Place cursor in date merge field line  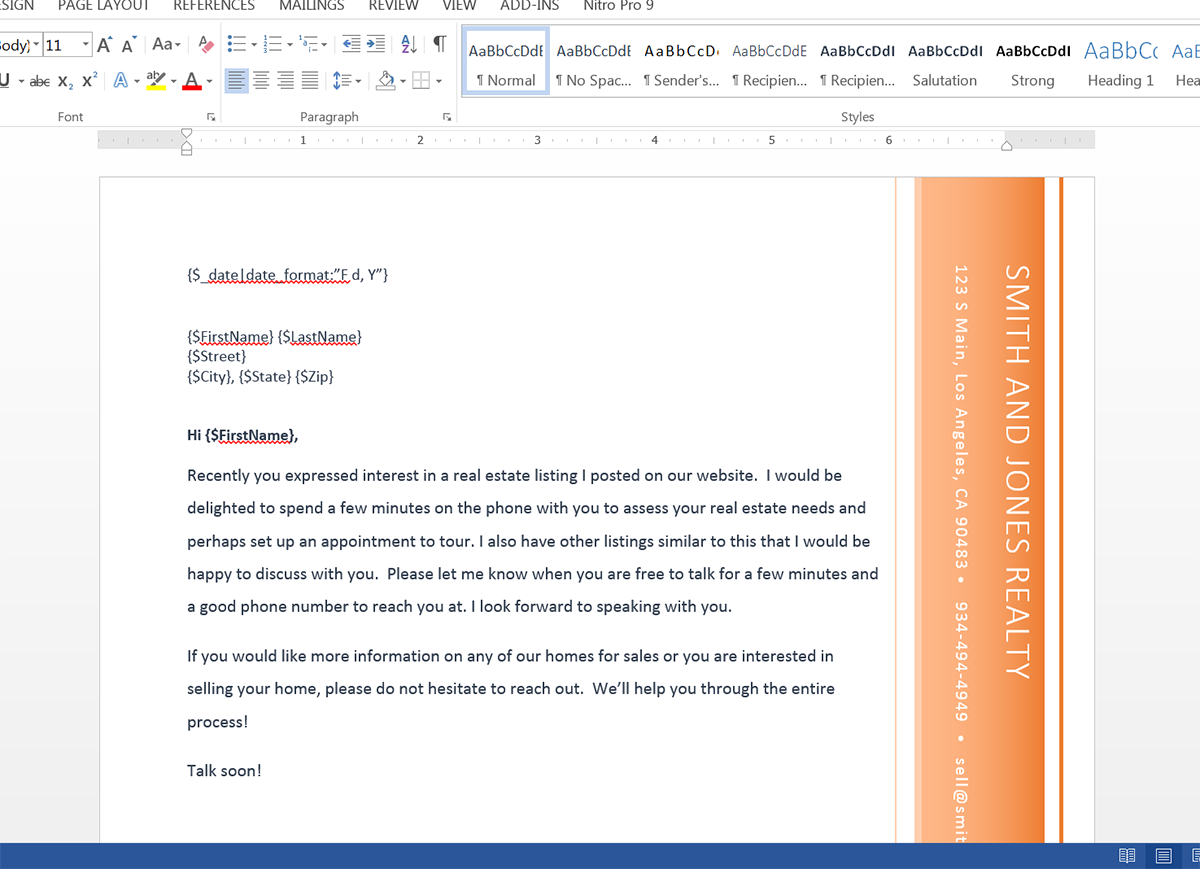287,274
